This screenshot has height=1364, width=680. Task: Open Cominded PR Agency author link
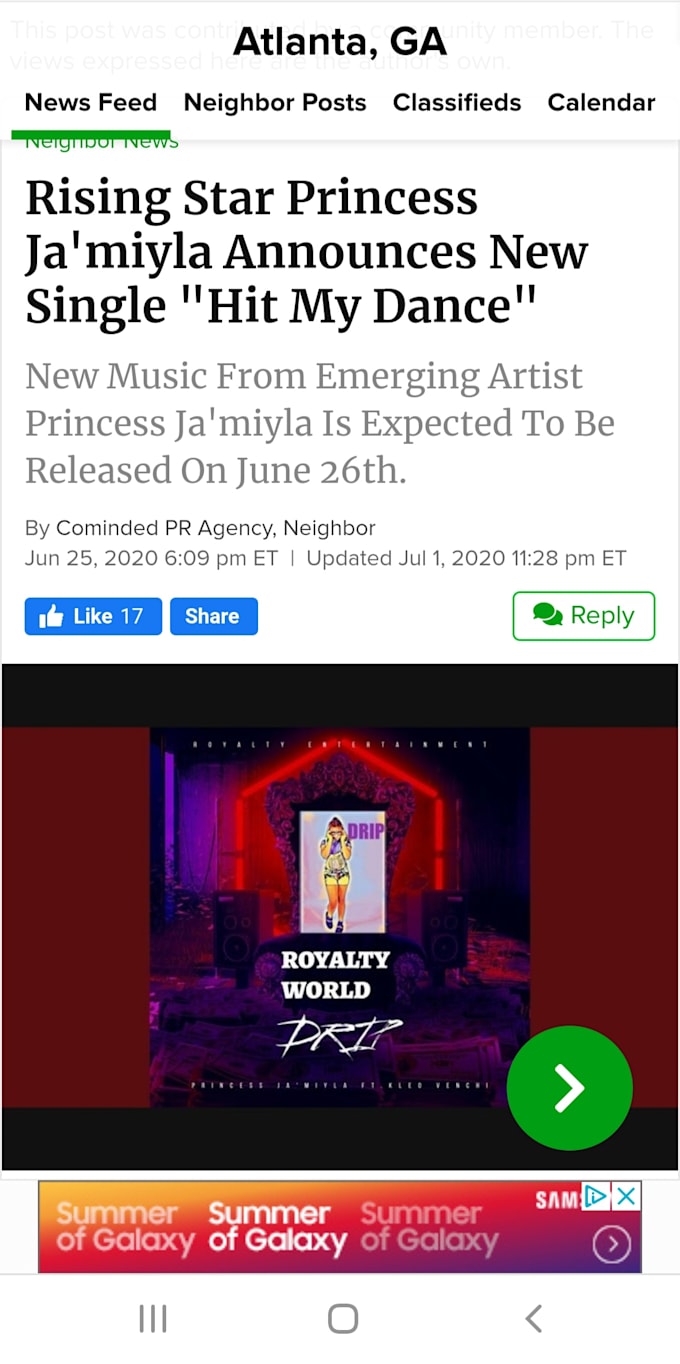click(166, 528)
